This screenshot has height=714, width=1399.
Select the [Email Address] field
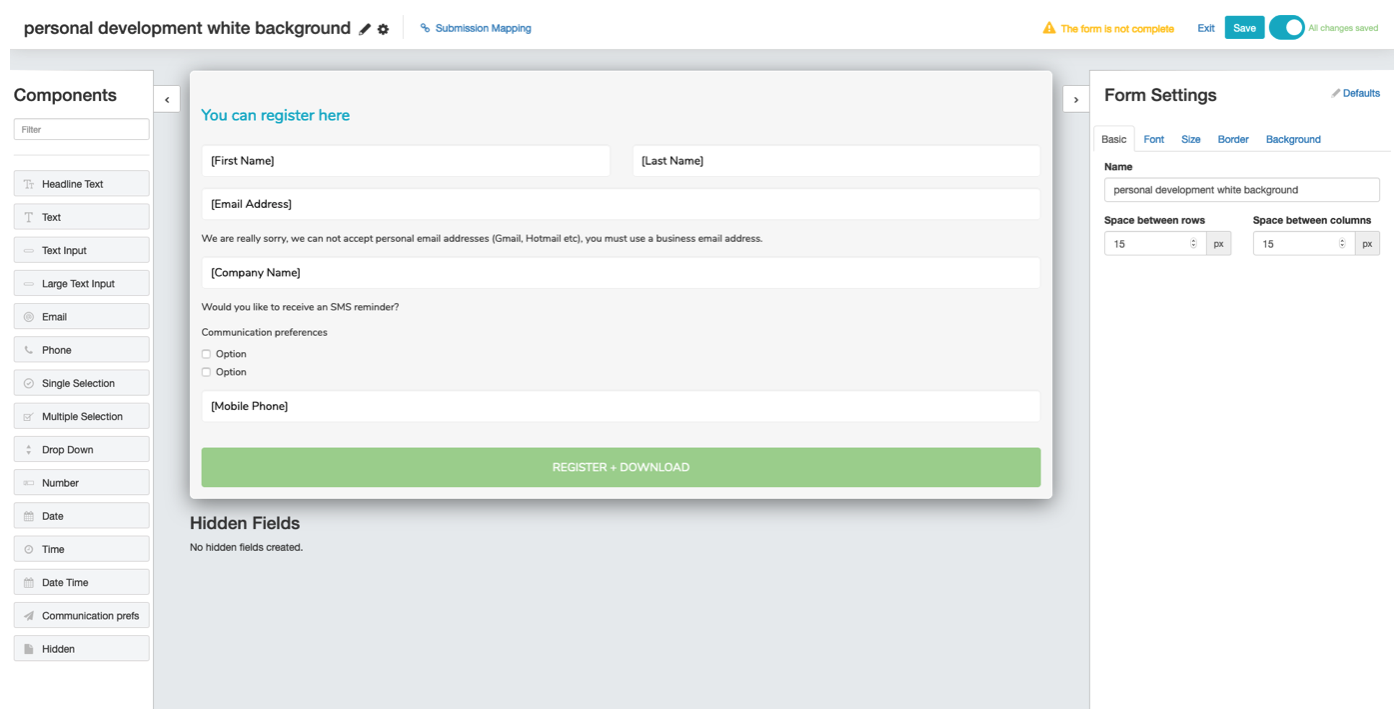[x=621, y=204]
